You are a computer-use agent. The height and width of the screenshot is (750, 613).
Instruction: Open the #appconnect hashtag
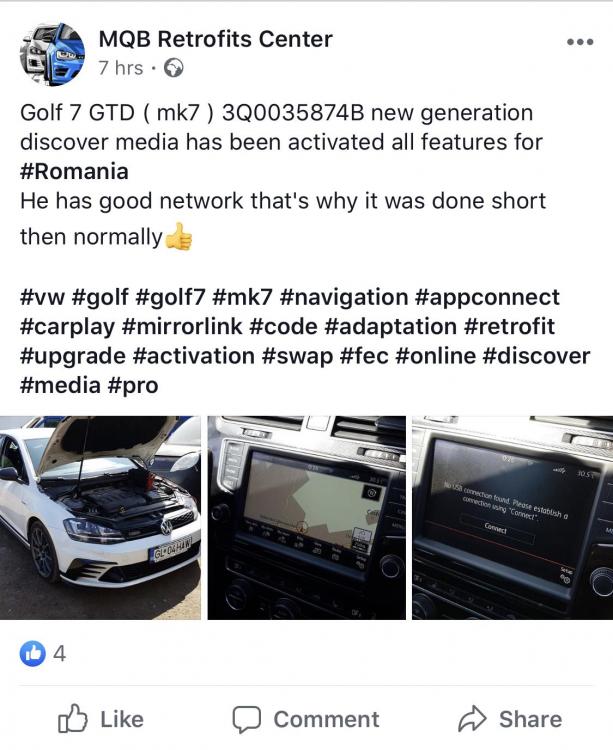(487, 298)
